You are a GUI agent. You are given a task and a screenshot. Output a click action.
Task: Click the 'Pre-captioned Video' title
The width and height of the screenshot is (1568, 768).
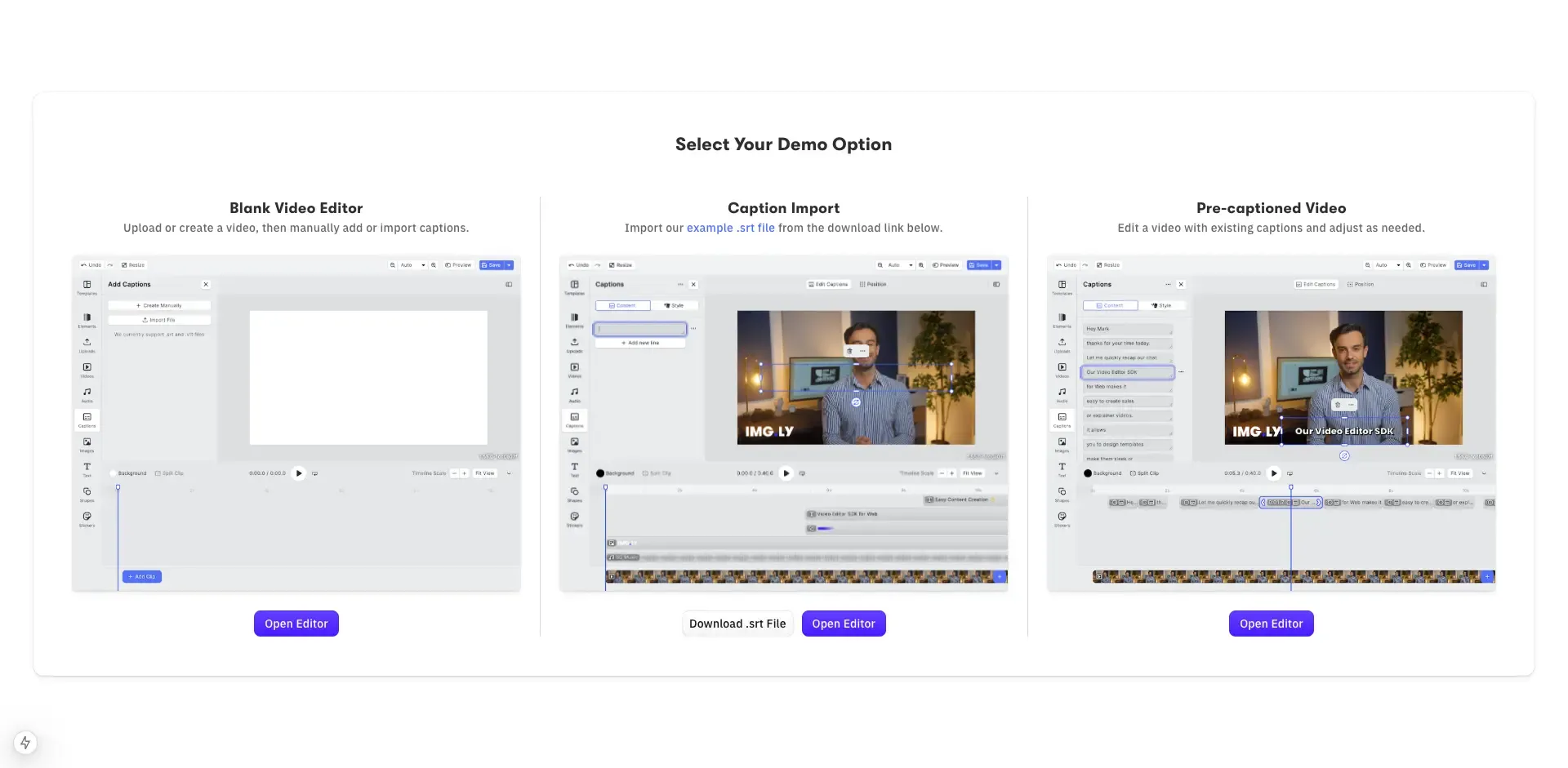click(1272, 208)
